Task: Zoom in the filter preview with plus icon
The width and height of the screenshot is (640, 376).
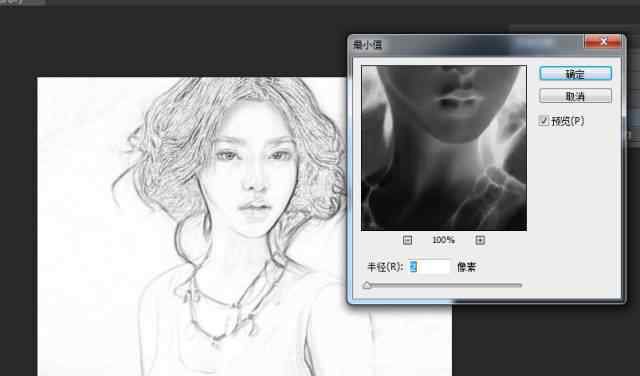Action: [480, 240]
